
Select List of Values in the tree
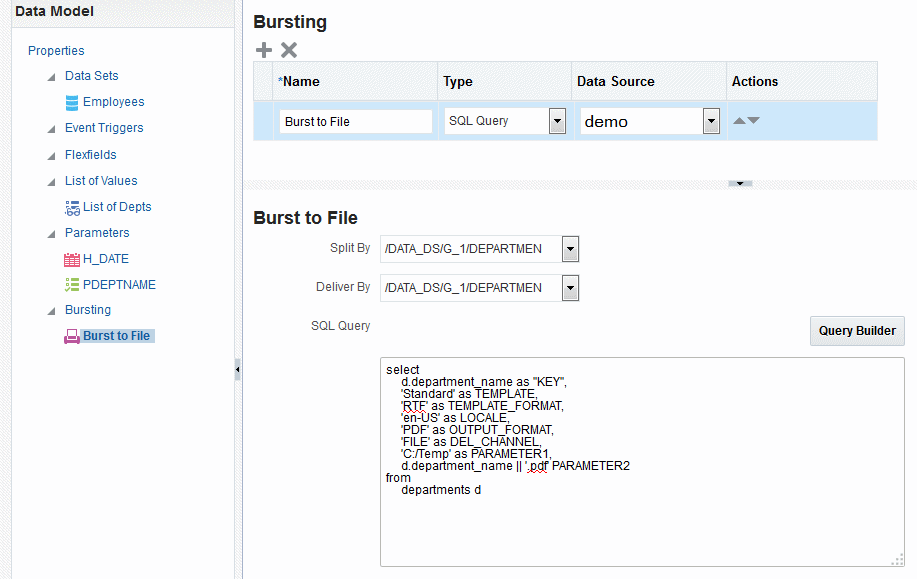(101, 181)
